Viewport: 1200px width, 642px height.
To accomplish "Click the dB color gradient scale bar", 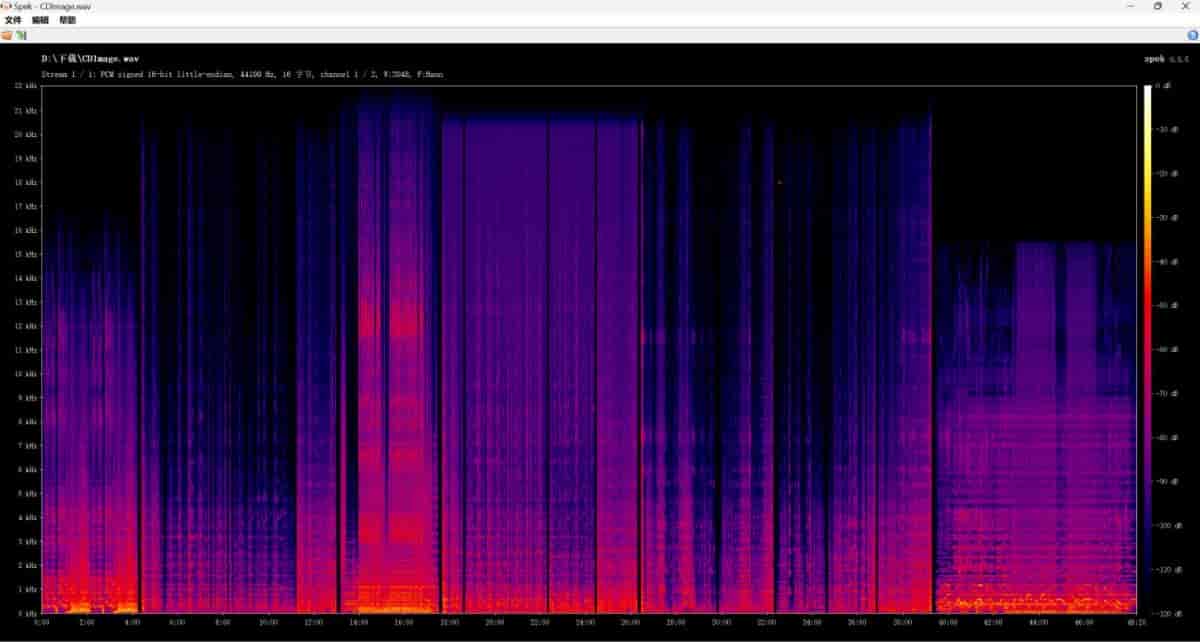I will pos(1148,350).
